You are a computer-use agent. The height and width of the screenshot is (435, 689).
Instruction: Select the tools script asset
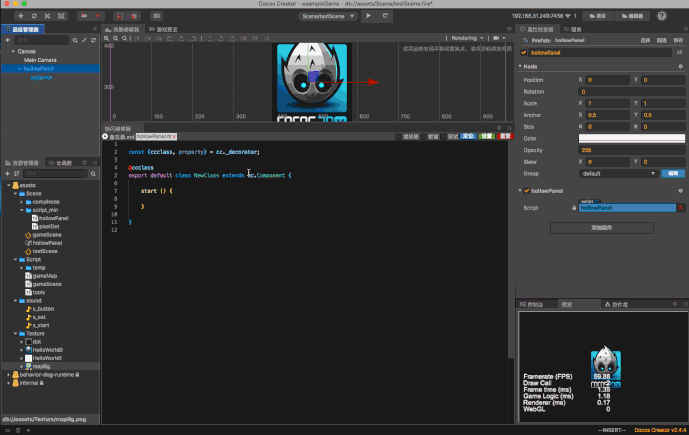click(x=35, y=292)
